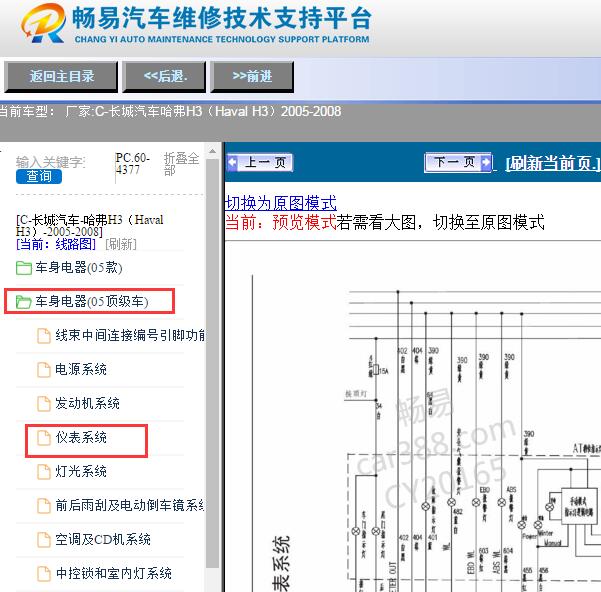
Task: Collapse the 车身电器(05顶级车) open folder icon
Action: click(24, 302)
